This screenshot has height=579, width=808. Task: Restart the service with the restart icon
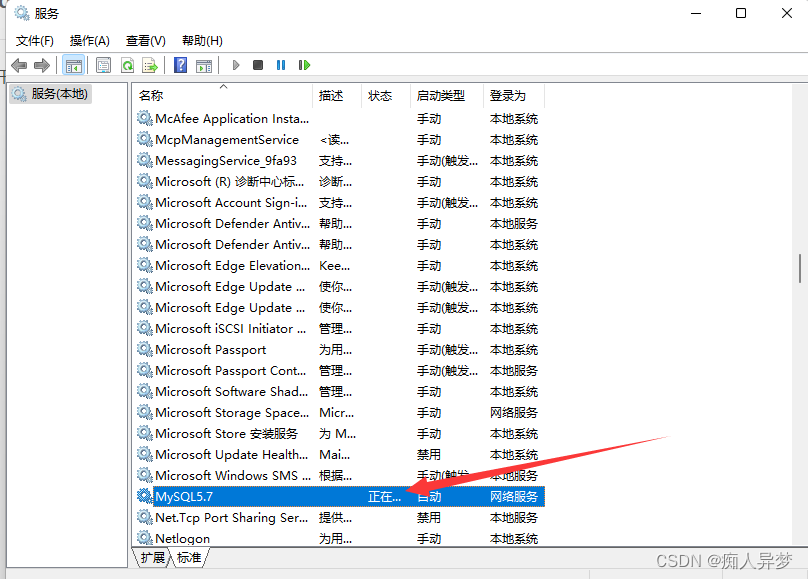coord(304,65)
